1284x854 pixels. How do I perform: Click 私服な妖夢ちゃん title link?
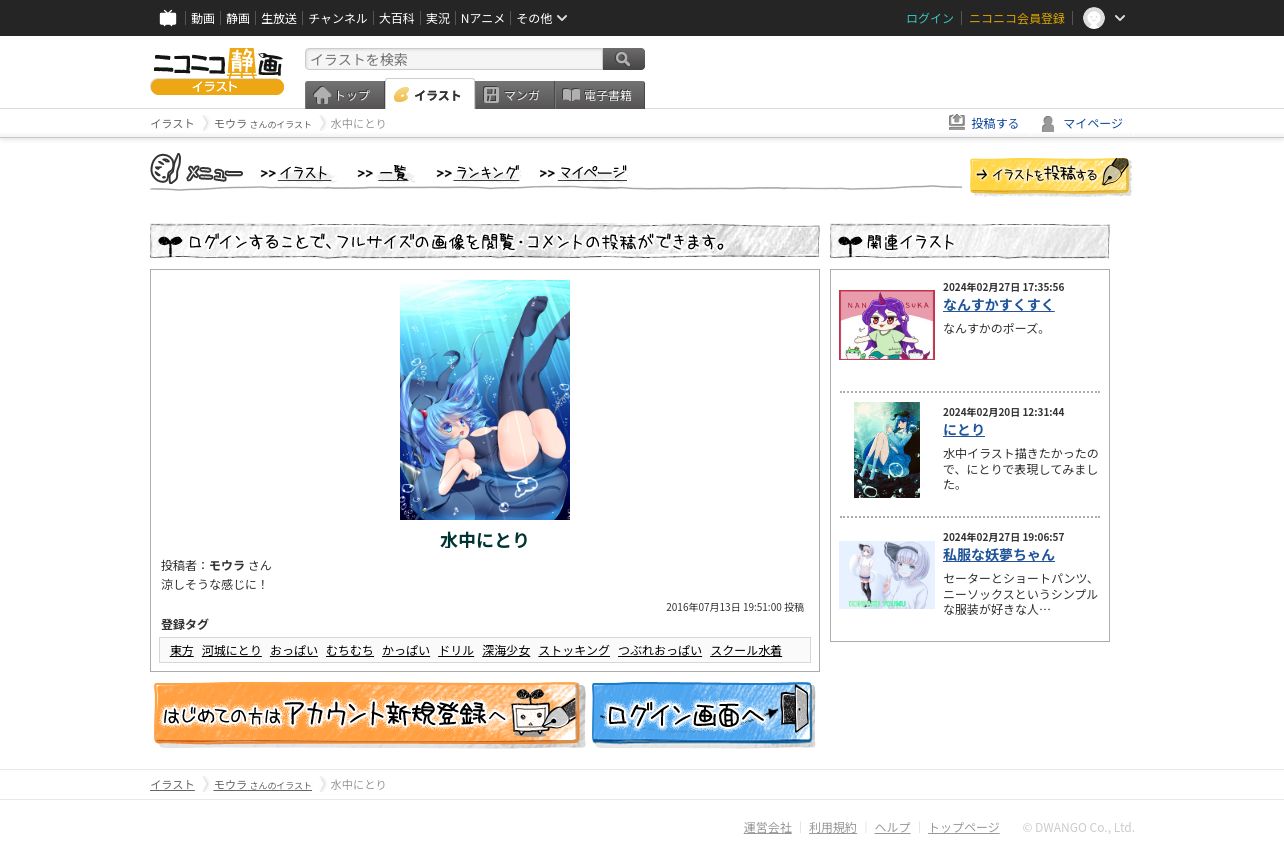click(998, 555)
